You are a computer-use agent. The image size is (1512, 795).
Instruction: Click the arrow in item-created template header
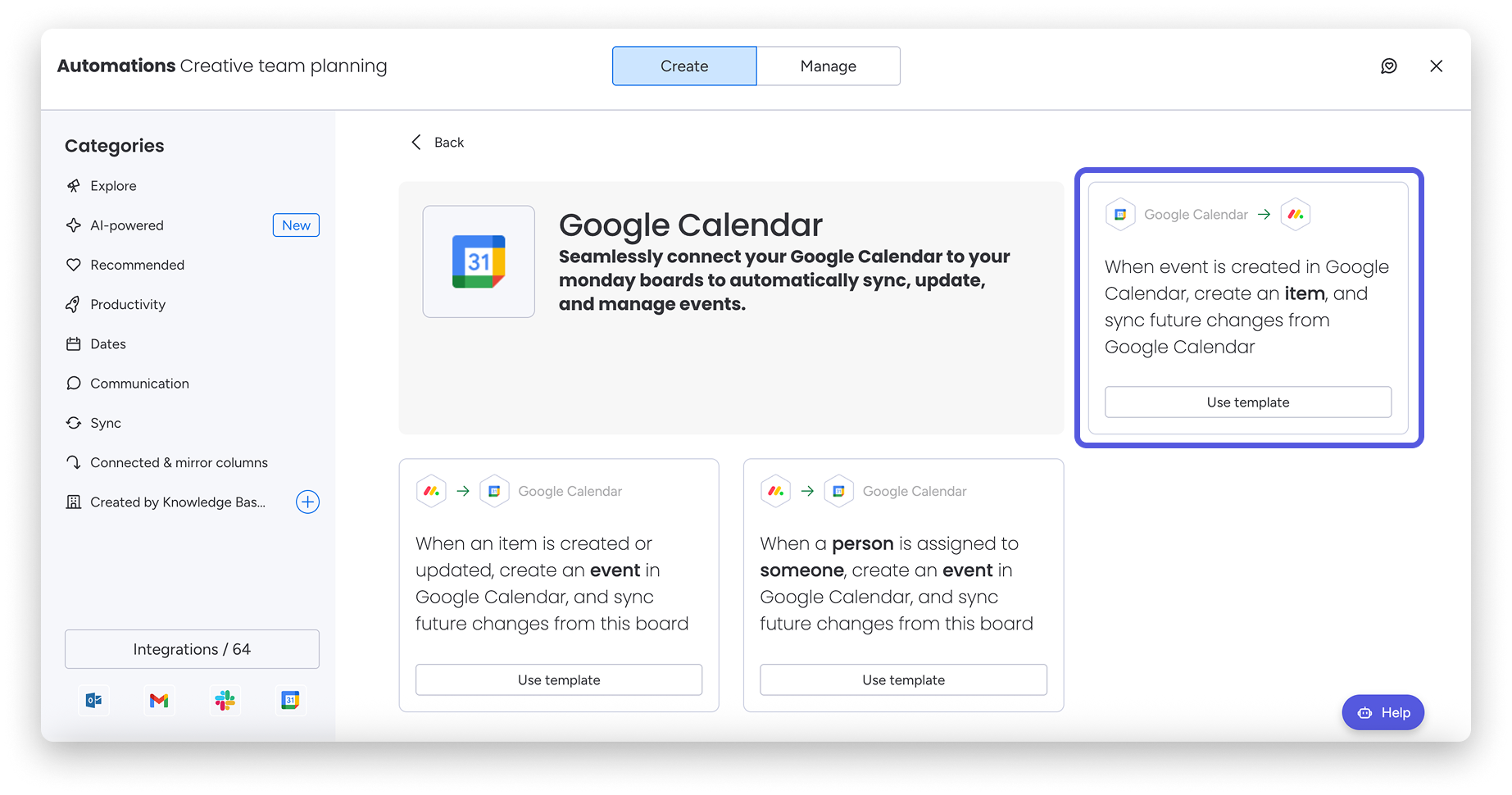tap(463, 491)
